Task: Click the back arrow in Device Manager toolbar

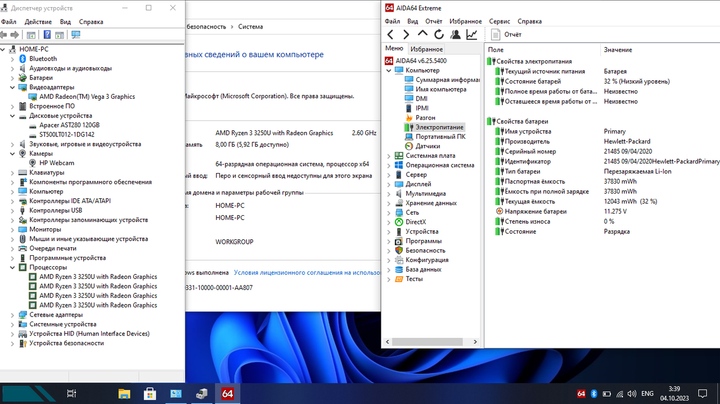Action: pyautogui.click(x=4, y=34)
